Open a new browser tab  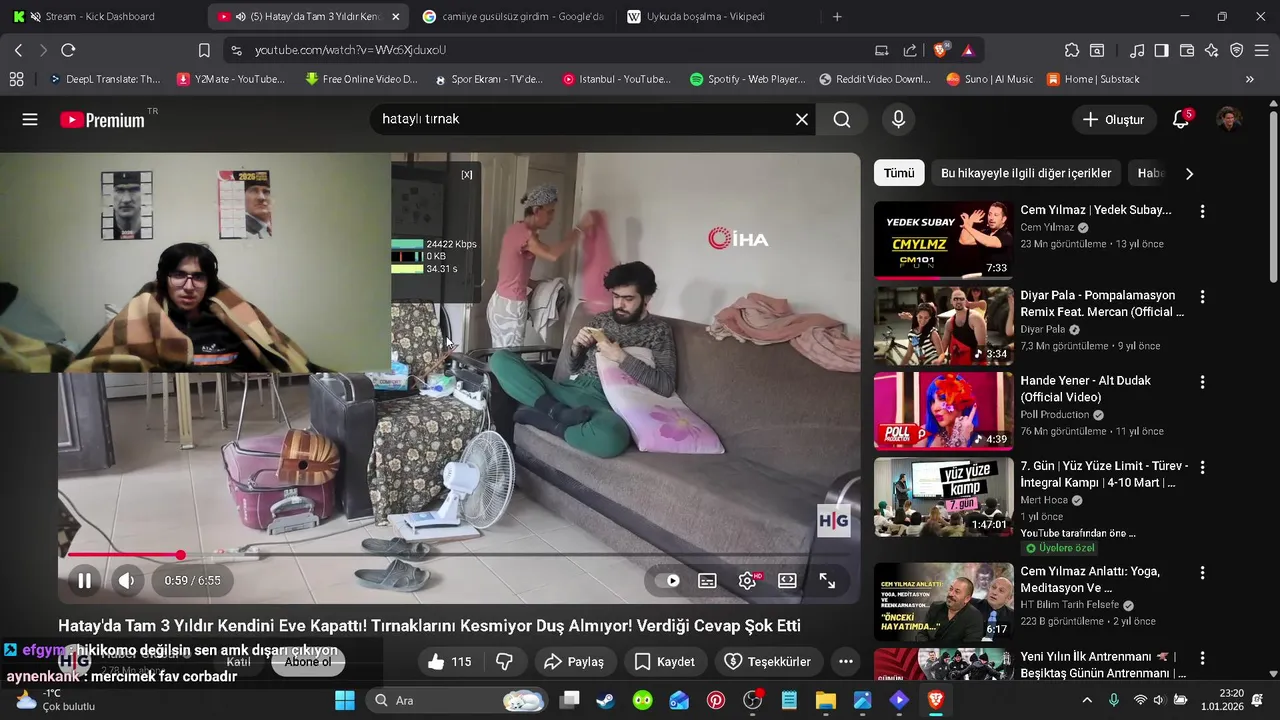(x=837, y=16)
